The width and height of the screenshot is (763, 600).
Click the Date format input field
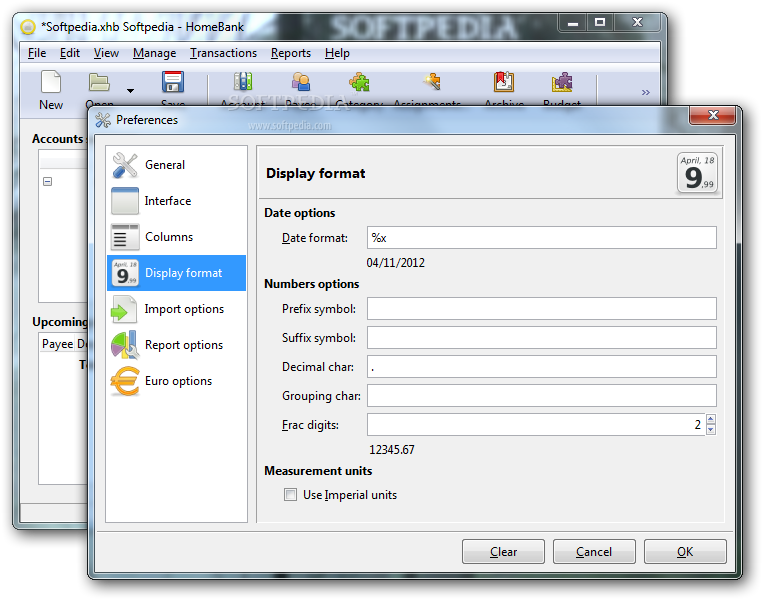click(x=542, y=238)
